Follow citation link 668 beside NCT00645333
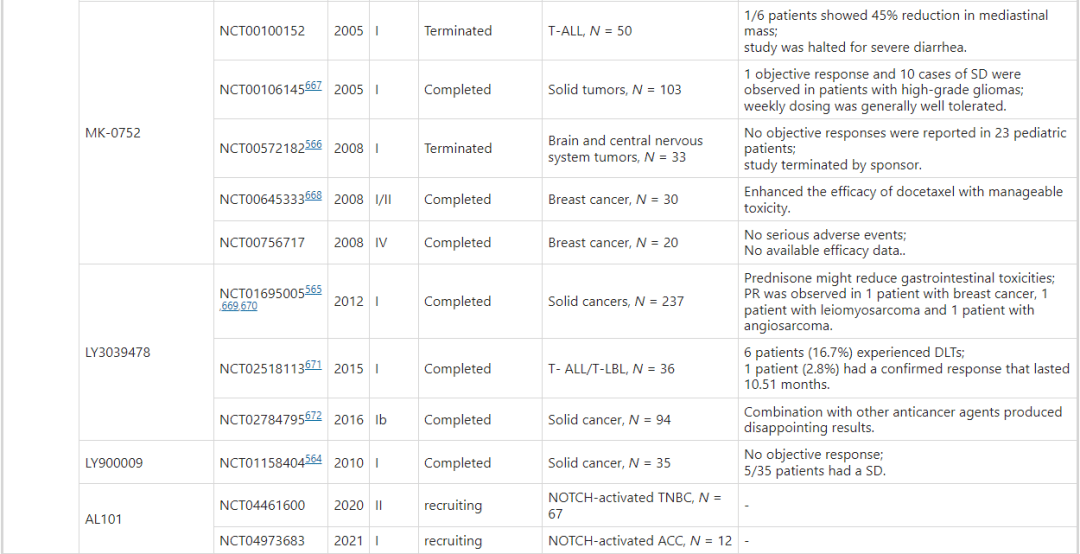 [x=314, y=196]
